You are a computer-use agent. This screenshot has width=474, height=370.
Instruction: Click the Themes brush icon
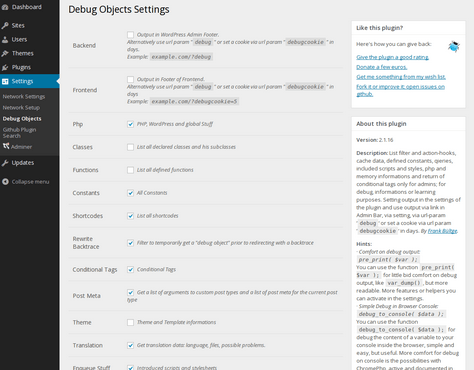point(5,53)
